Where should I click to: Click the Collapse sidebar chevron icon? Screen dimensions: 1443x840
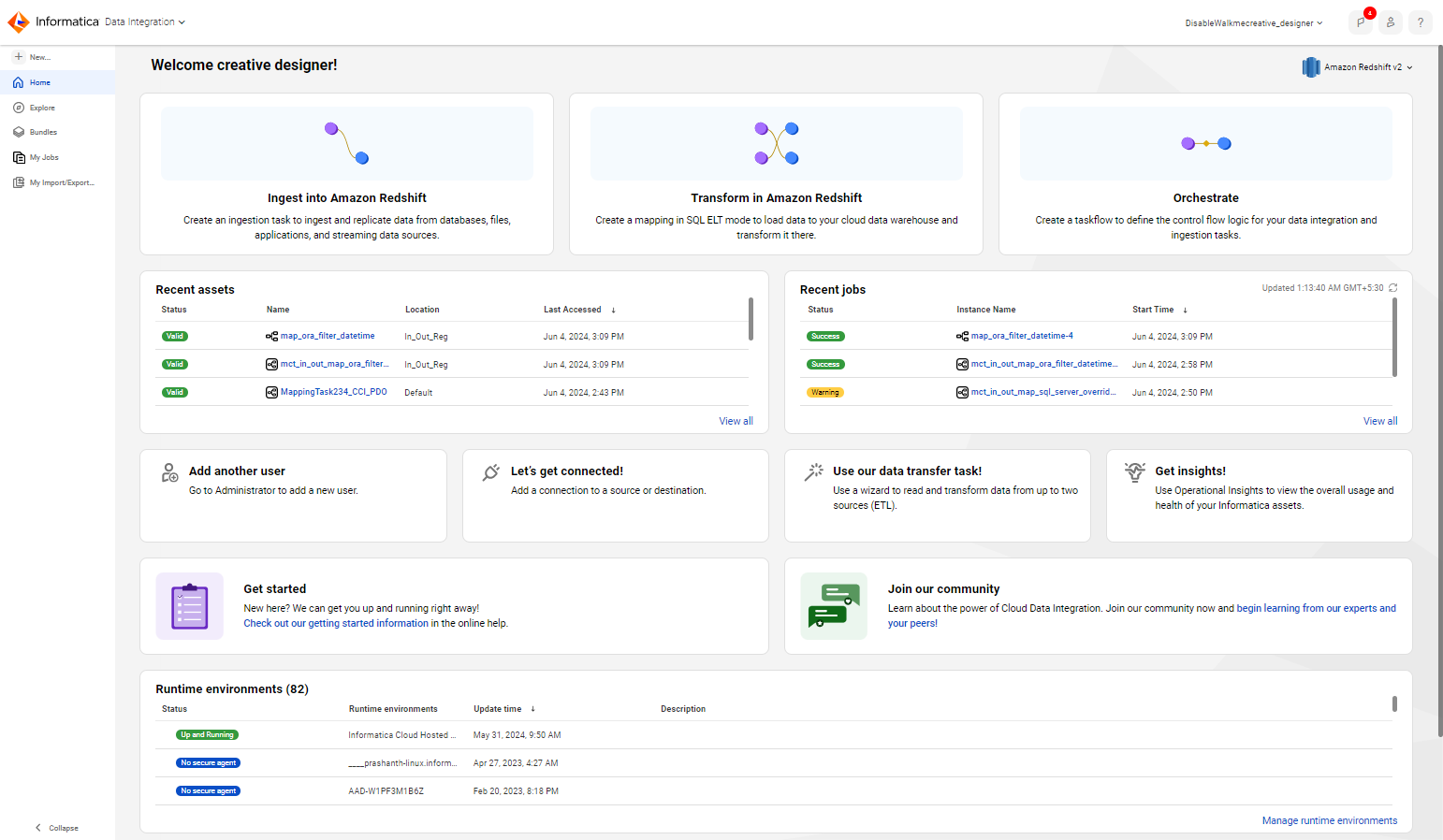coord(38,828)
